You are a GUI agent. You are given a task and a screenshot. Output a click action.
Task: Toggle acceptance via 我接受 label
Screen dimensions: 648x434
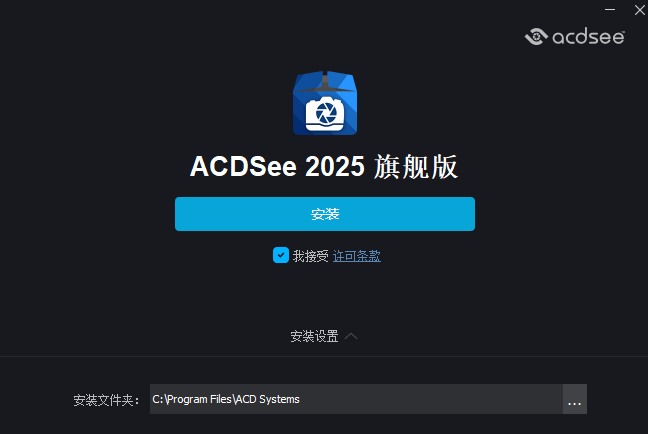point(310,256)
